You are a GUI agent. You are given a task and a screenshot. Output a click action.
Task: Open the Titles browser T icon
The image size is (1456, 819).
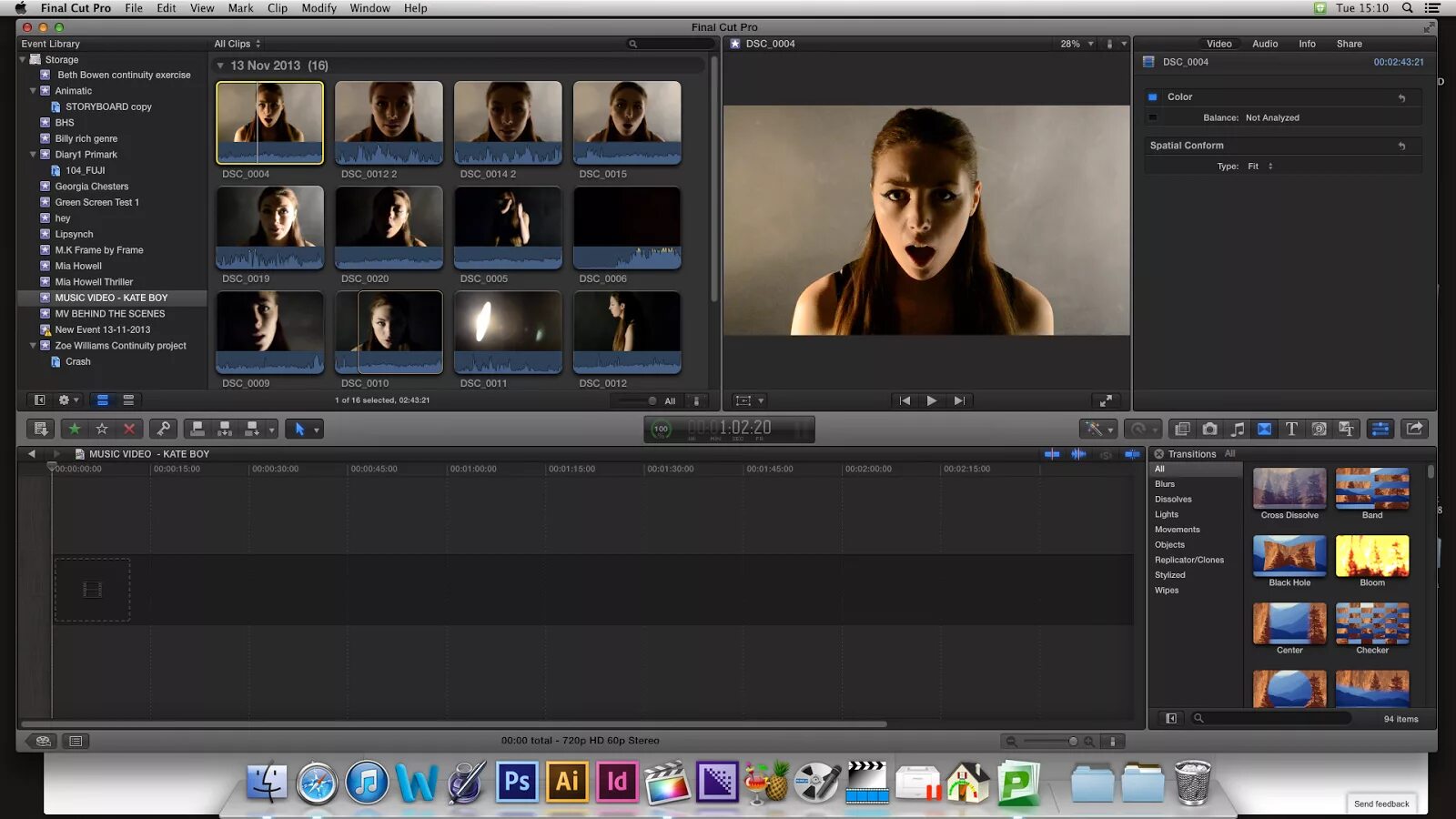click(1291, 429)
